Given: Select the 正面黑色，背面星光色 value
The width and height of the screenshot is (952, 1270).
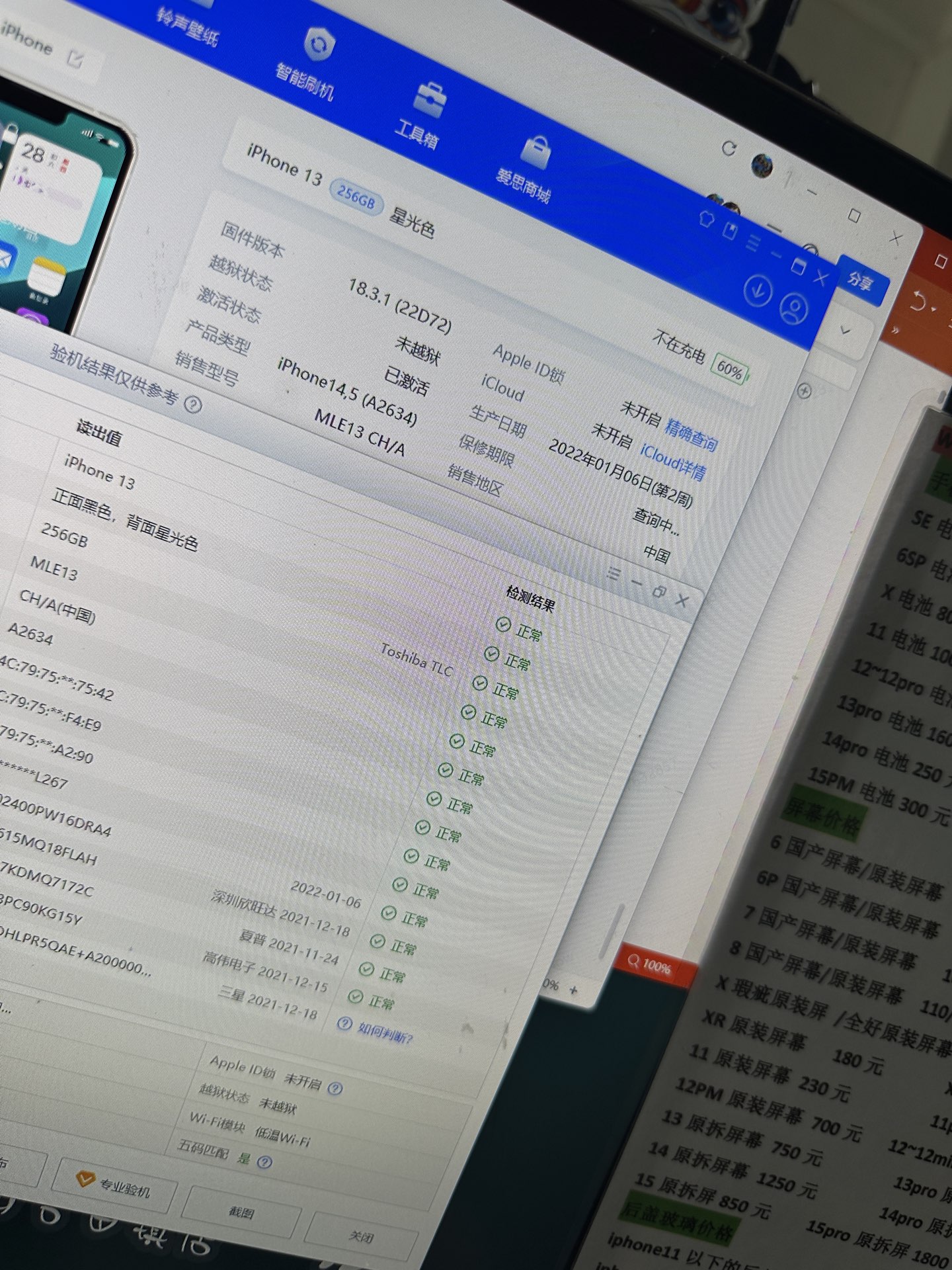Looking at the screenshot, I should (x=125, y=521).
